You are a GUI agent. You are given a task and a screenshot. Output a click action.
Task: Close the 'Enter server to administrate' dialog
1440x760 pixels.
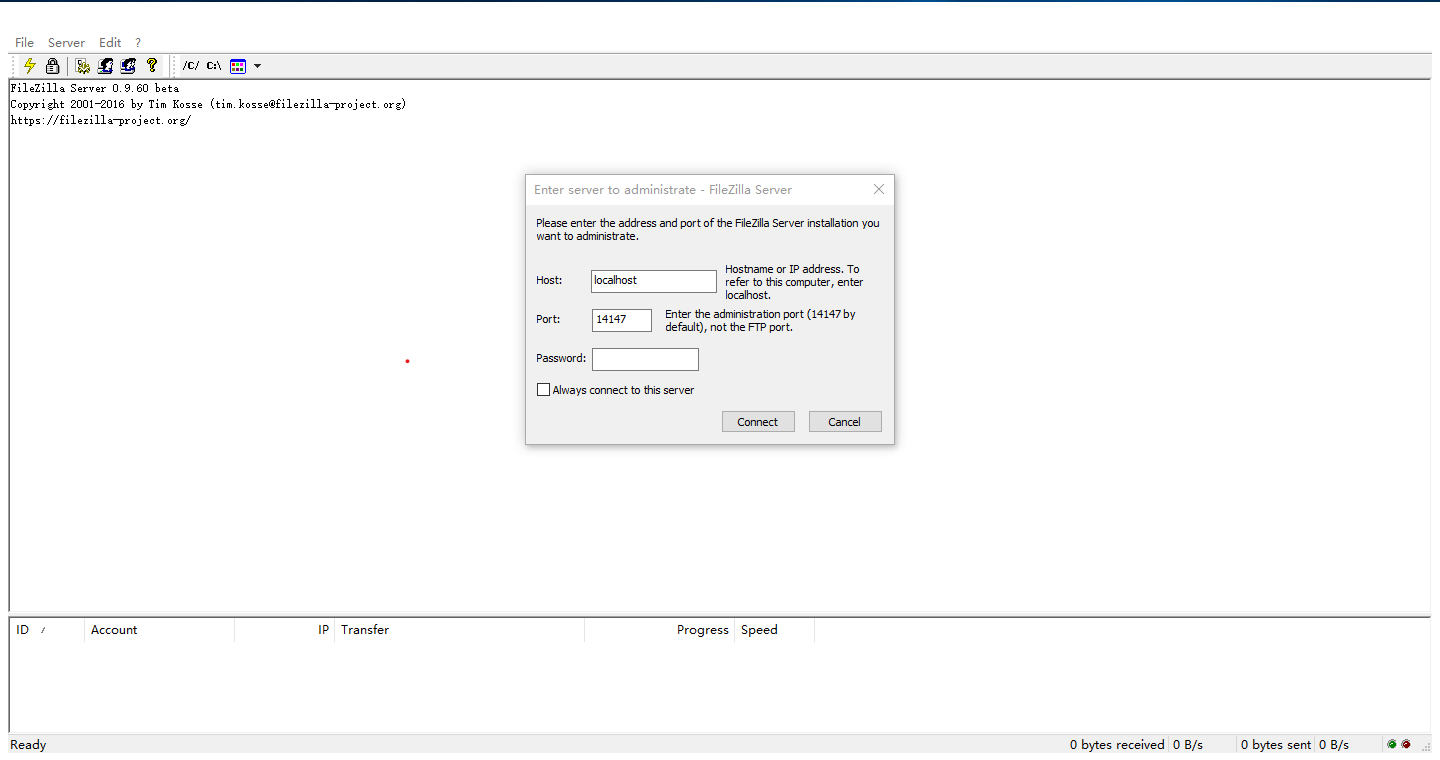879,189
